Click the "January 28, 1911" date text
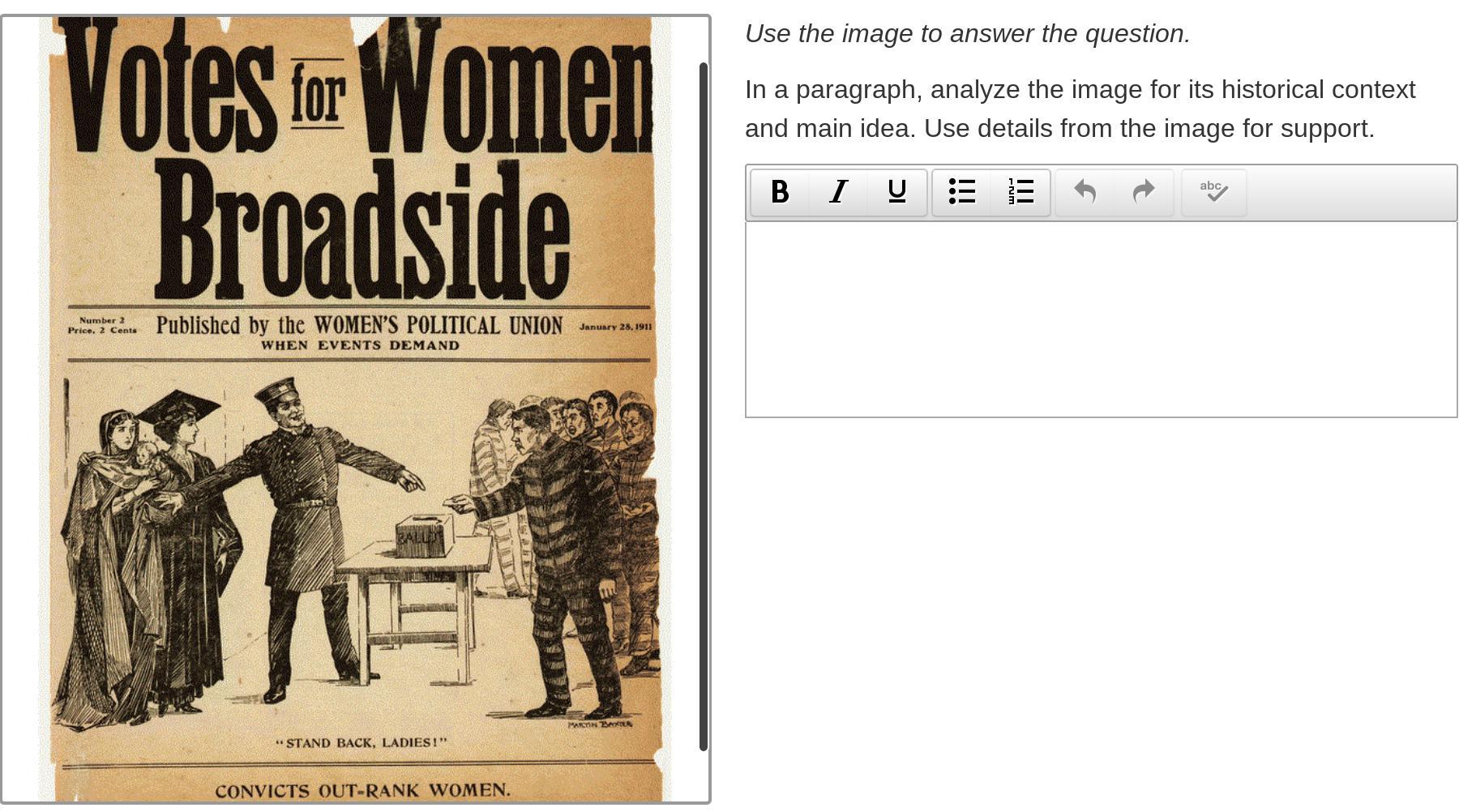 [x=615, y=327]
